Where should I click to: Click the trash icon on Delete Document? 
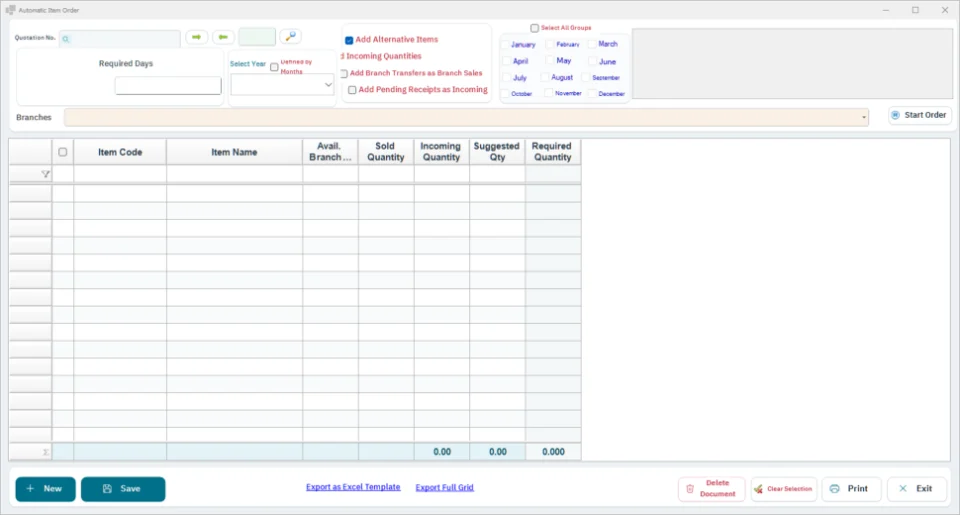click(690, 489)
